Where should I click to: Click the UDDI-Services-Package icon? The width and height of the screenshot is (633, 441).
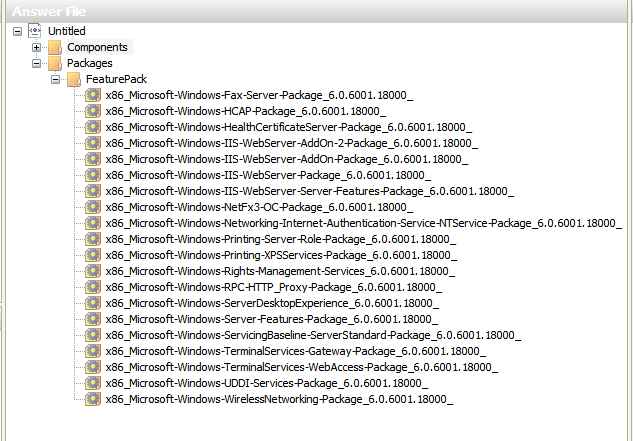tap(93, 383)
